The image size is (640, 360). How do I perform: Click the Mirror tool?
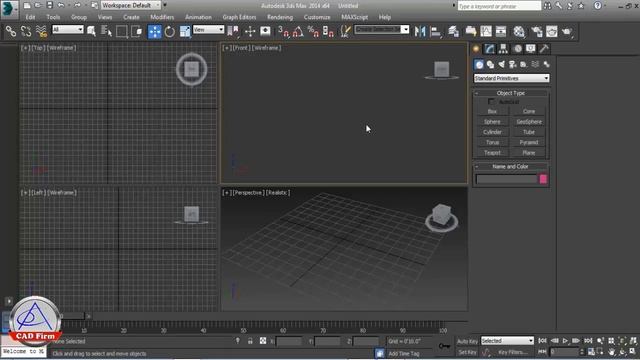[420, 31]
